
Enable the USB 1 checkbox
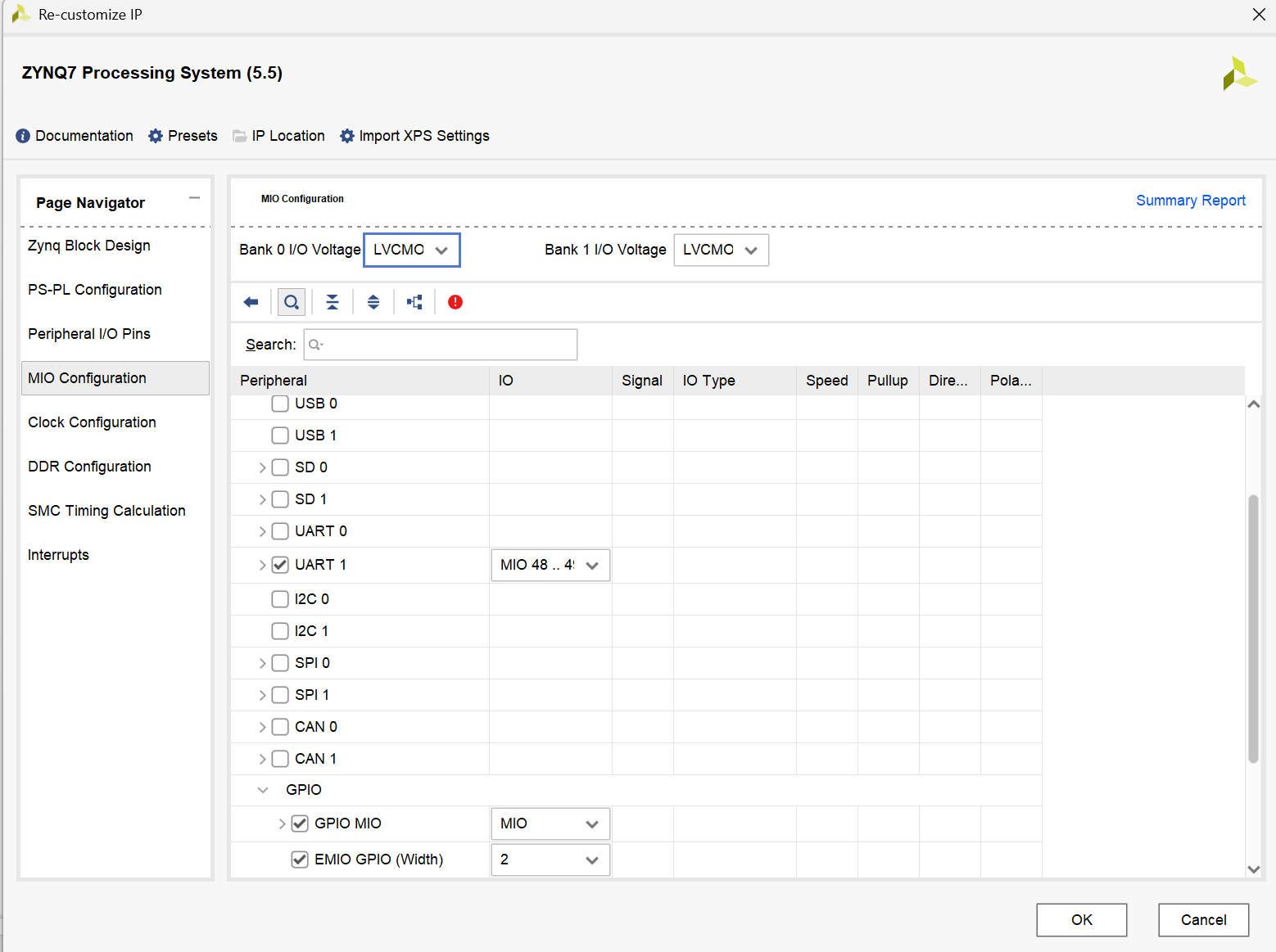tap(280, 435)
